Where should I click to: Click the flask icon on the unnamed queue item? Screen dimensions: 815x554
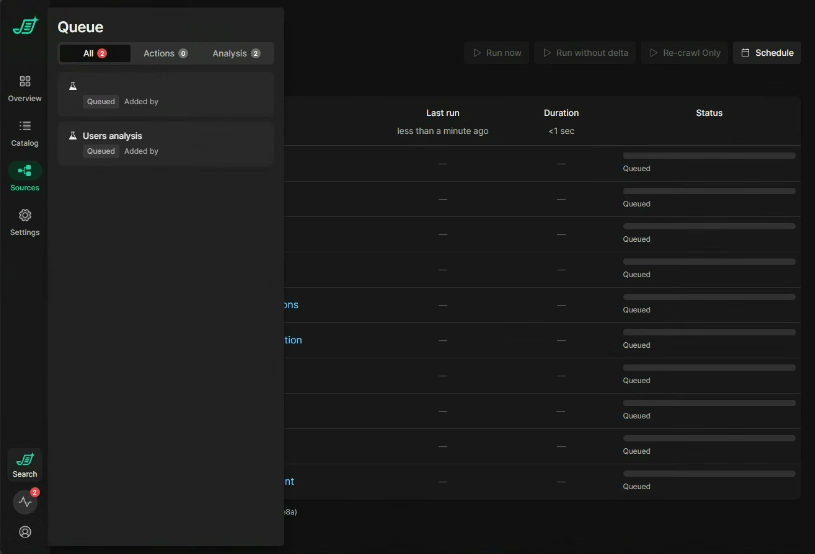click(72, 86)
